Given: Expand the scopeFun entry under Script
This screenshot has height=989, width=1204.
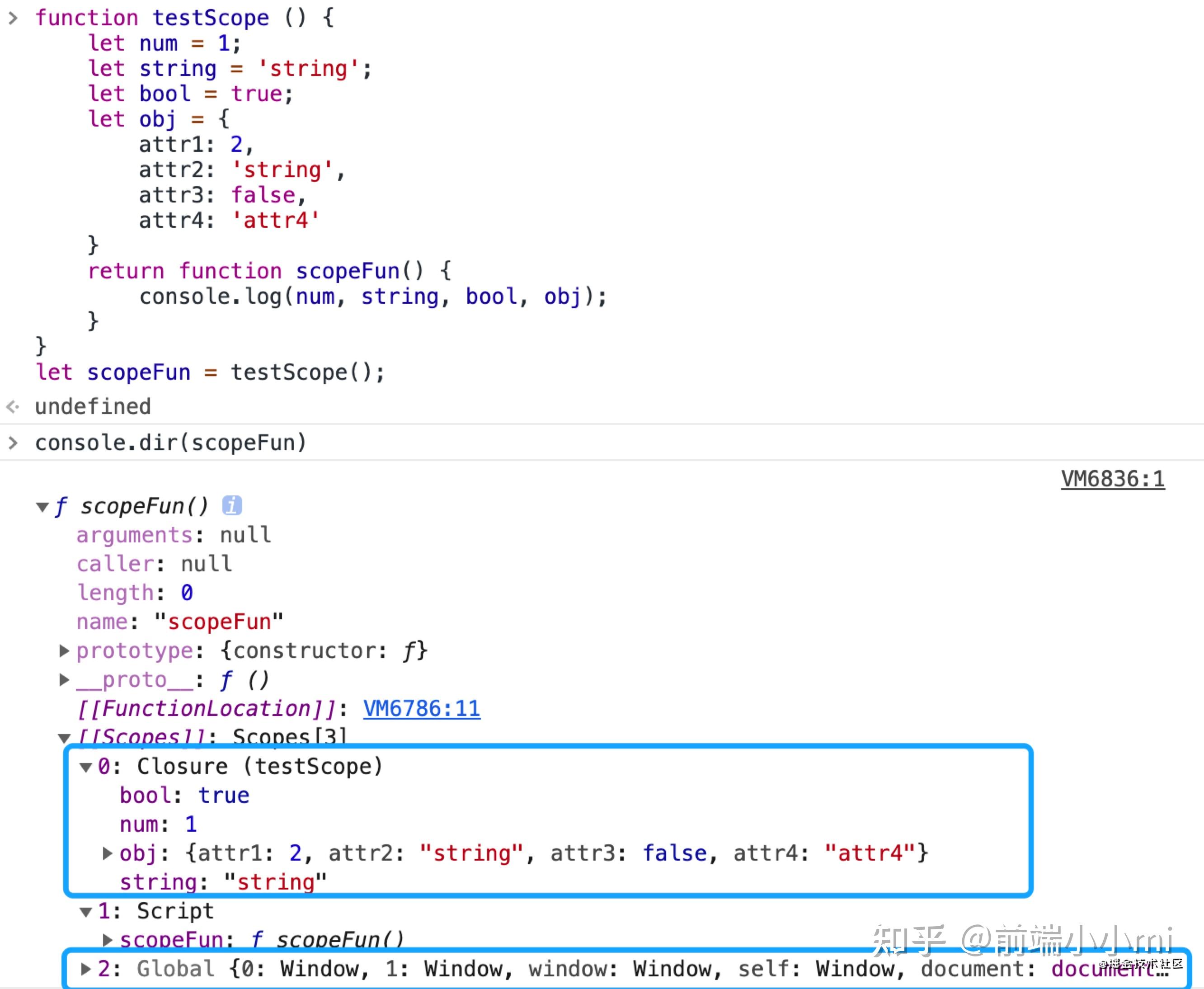Looking at the screenshot, I should [x=107, y=939].
